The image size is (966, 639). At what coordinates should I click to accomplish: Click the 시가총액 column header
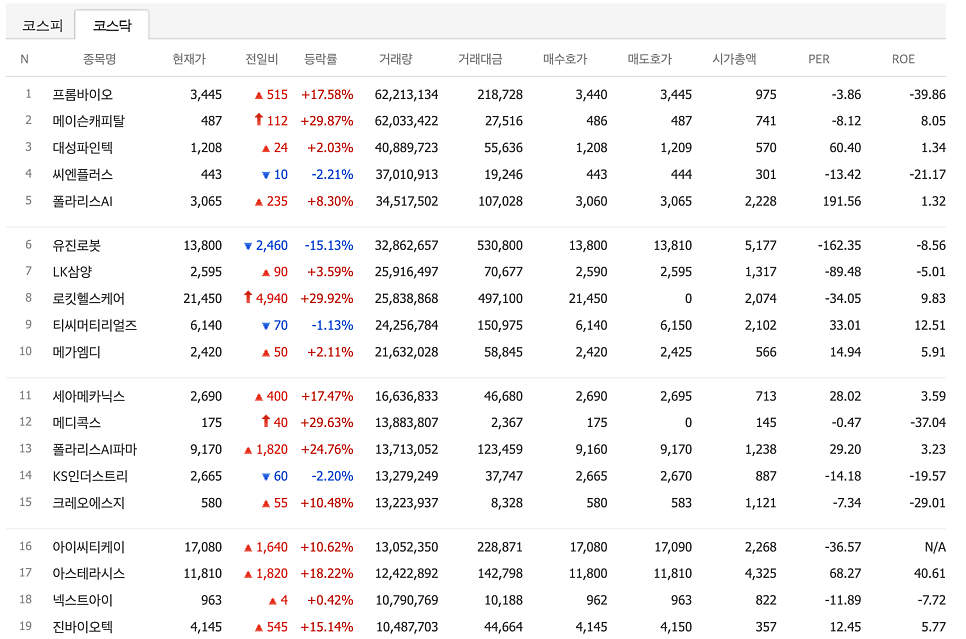734,59
